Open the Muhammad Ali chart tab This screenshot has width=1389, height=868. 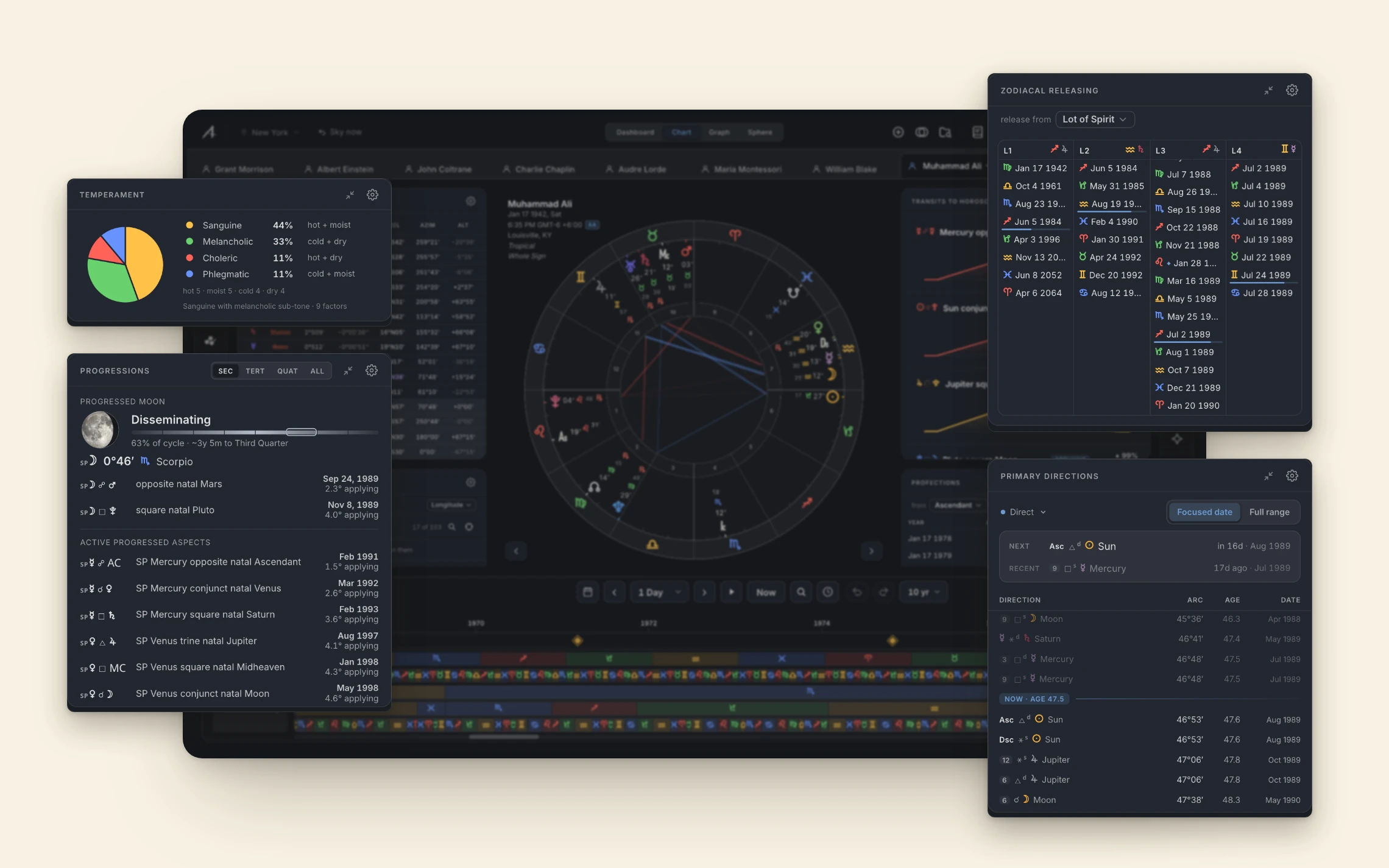click(945, 166)
